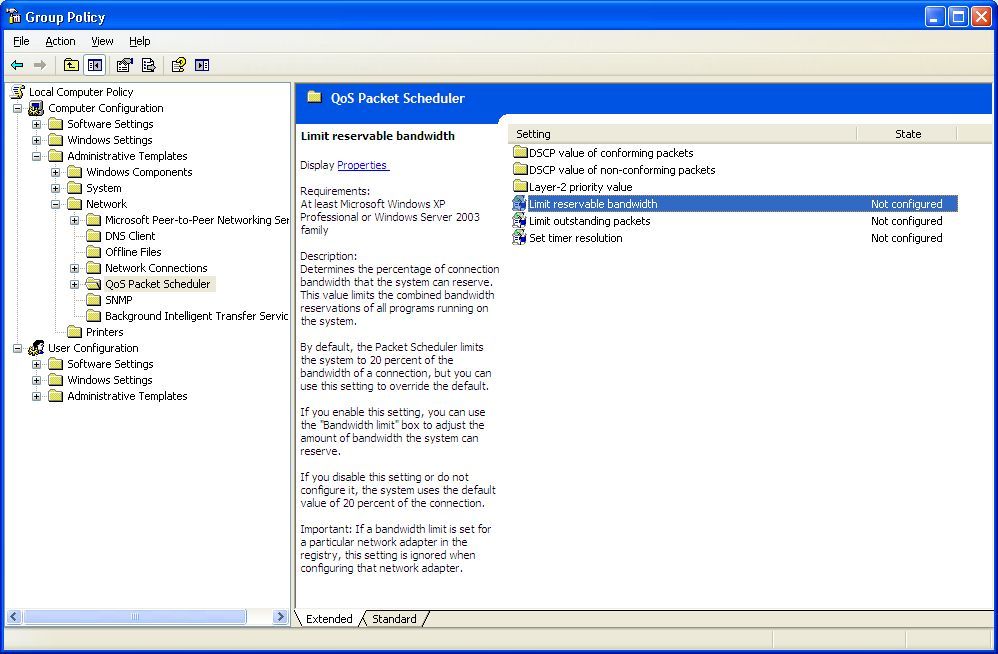The width and height of the screenshot is (998, 654).
Task: Click the State column header
Action: (x=907, y=134)
